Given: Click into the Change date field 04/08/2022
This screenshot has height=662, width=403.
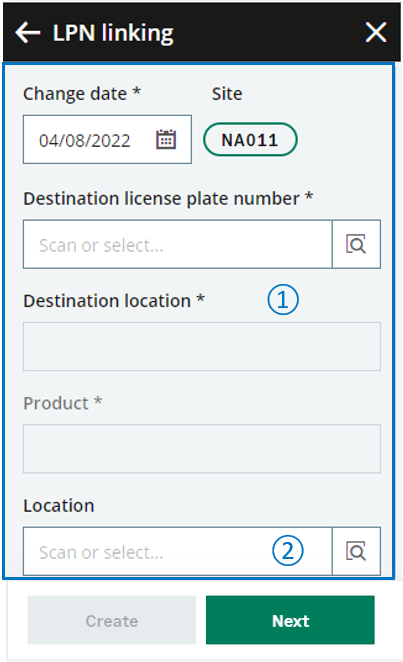Looking at the screenshot, I should click(x=107, y=139).
